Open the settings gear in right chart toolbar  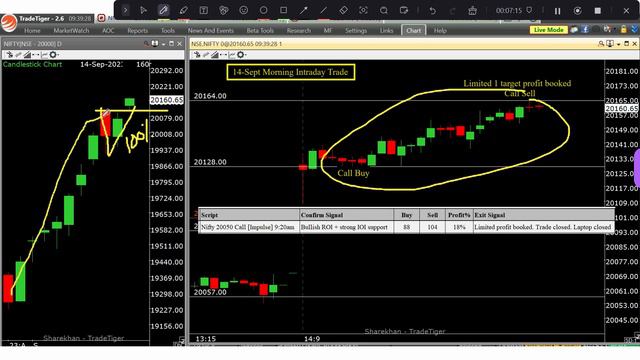click(241, 55)
